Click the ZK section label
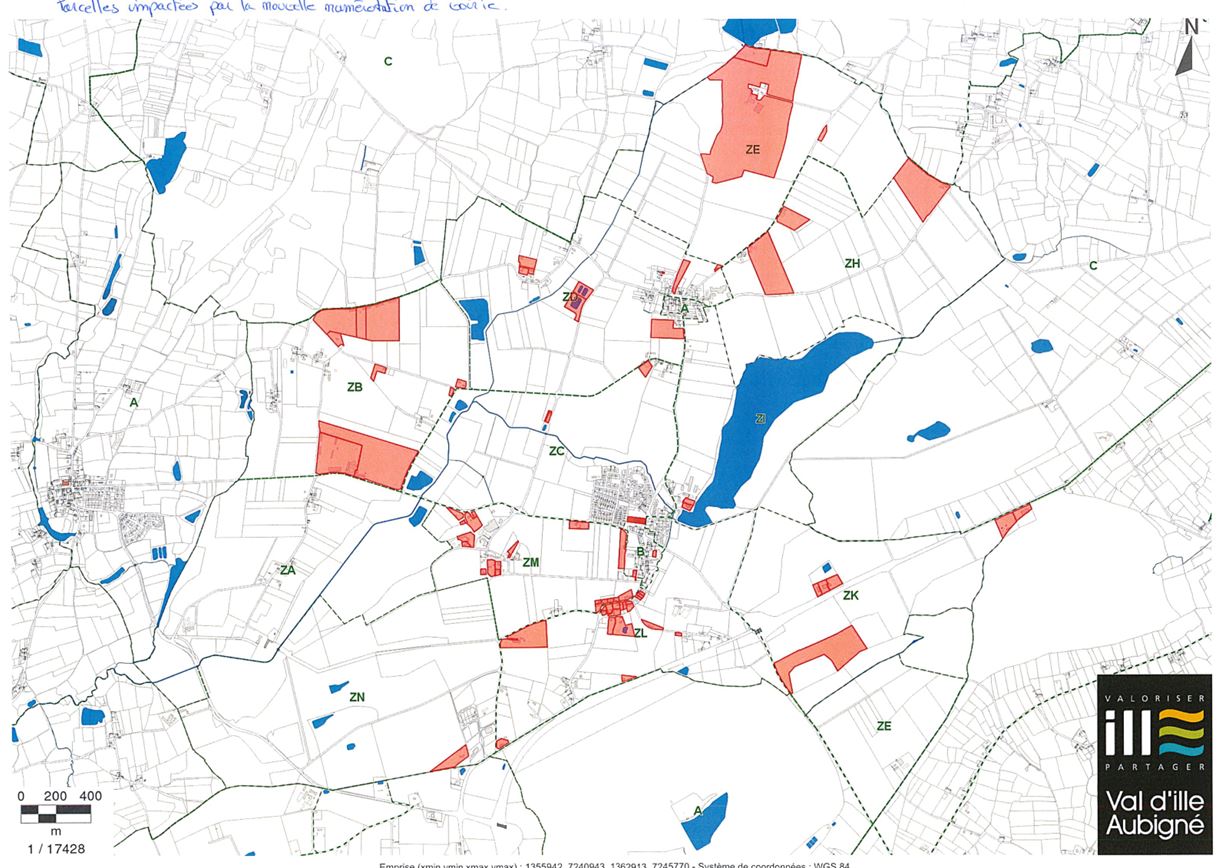The width and height of the screenshot is (1217, 868). coord(851,595)
